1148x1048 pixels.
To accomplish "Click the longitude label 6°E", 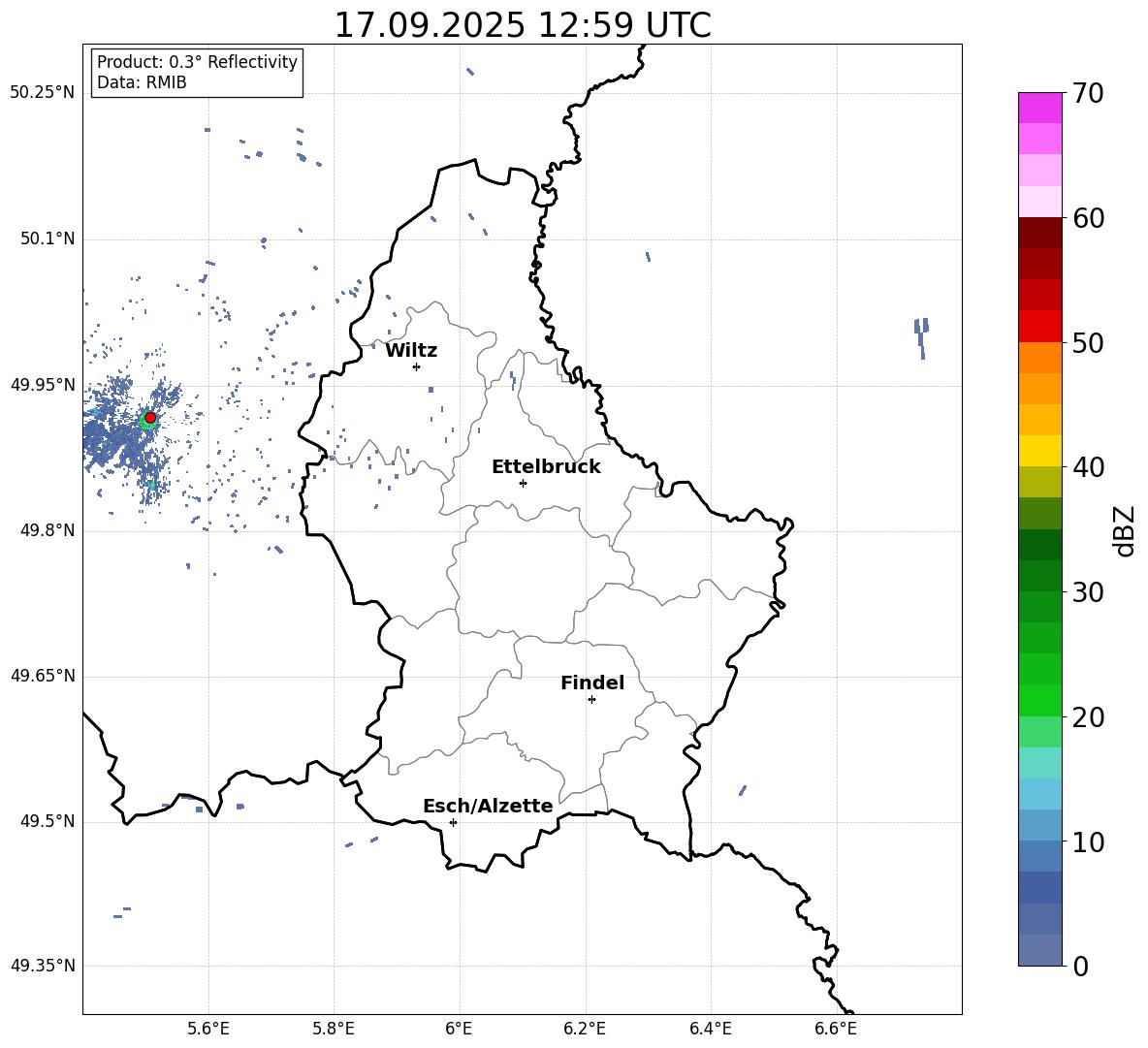I will (x=459, y=1030).
